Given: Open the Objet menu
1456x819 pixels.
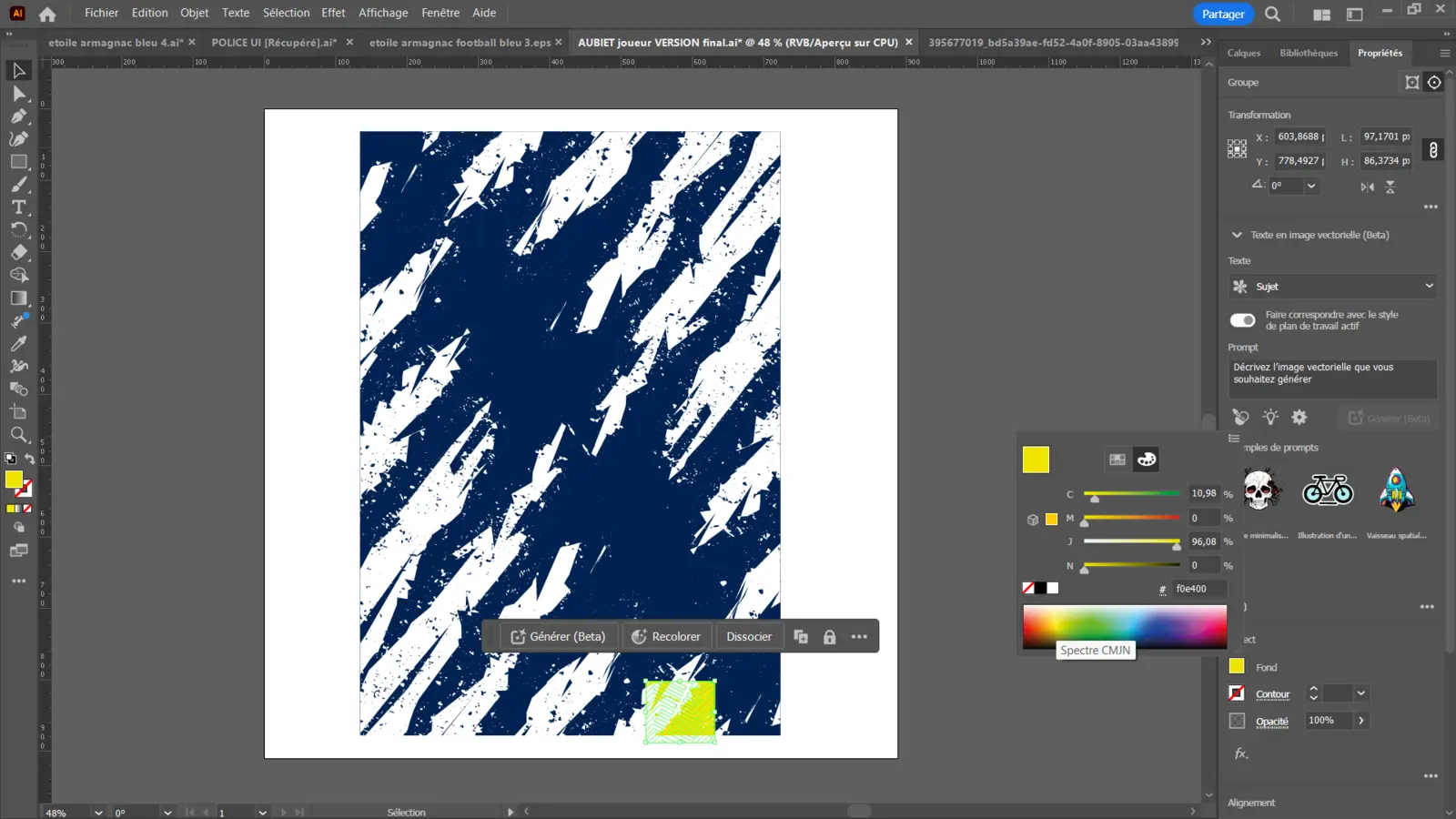Looking at the screenshot, I should click(194, 13).
